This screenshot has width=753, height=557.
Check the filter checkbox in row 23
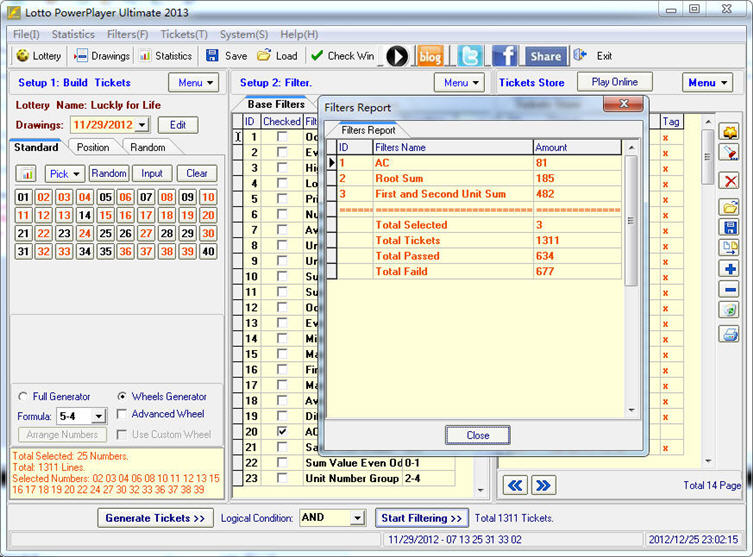tap(282, 478)
